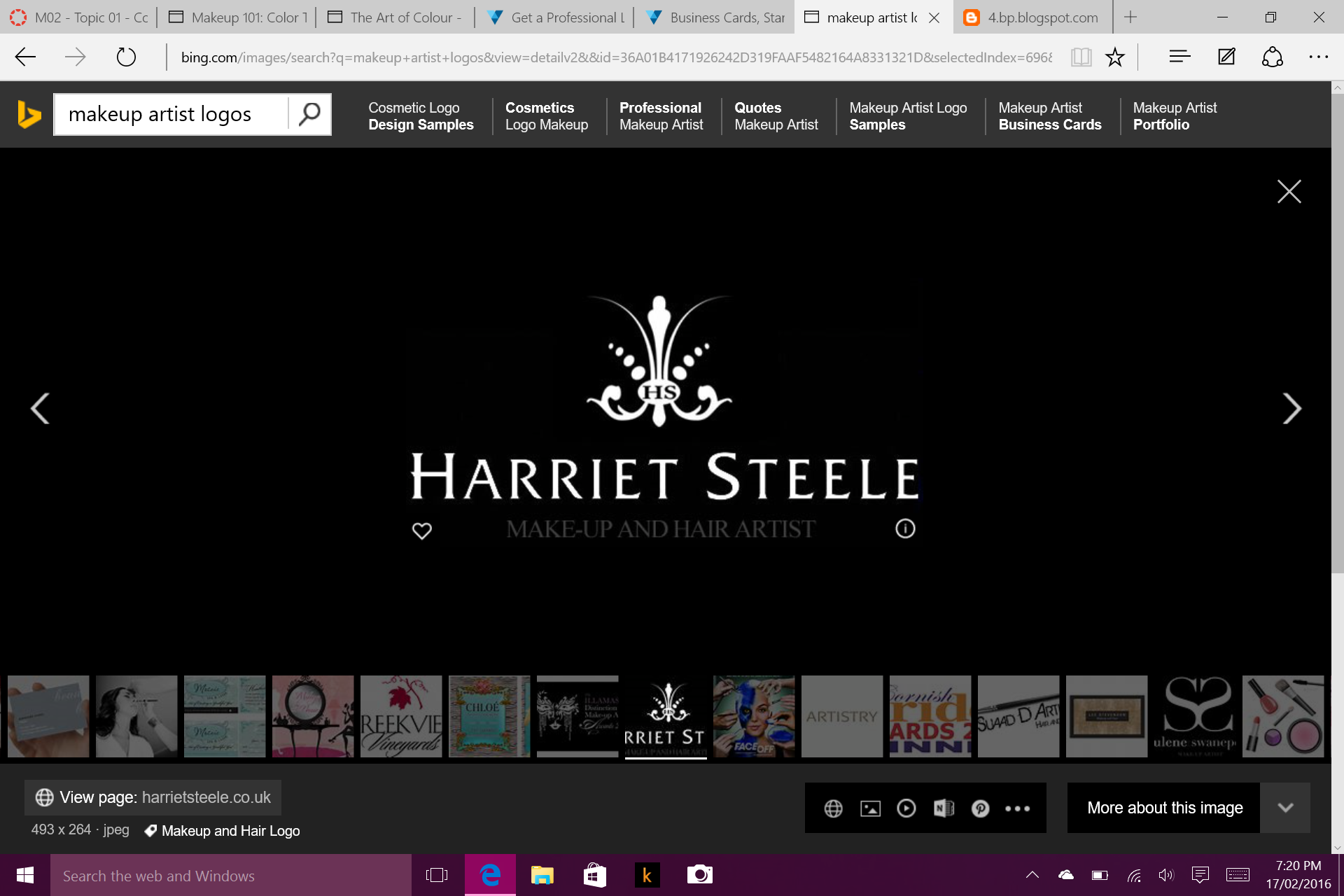Save image with the heart icon
This screenshot has width=1344, height=896.
click(421, 531)
